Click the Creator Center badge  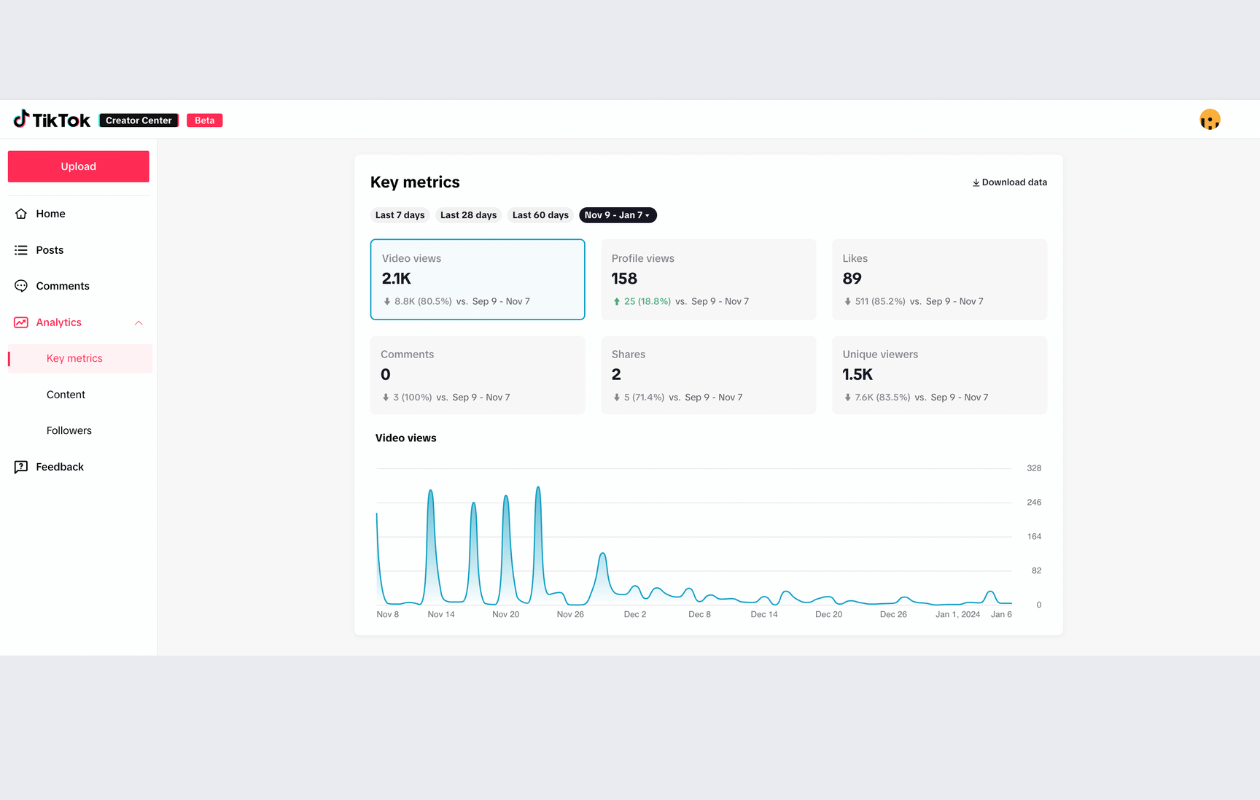point(138,119)
